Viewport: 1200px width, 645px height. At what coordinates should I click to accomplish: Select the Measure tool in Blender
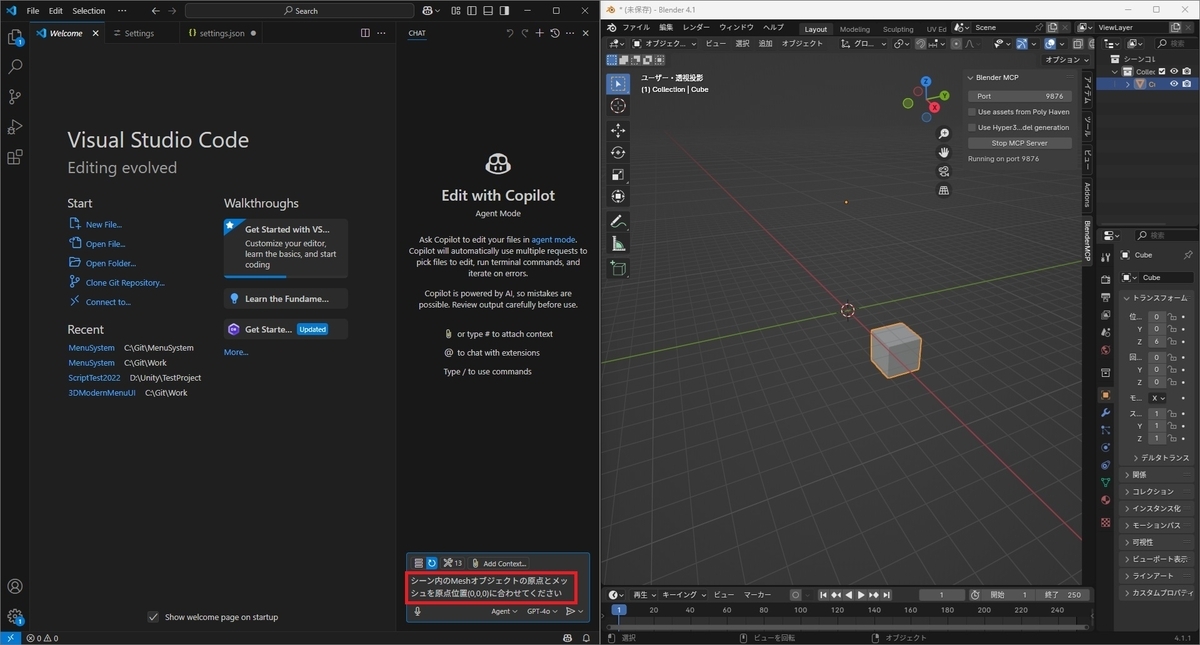click(618, 244)
